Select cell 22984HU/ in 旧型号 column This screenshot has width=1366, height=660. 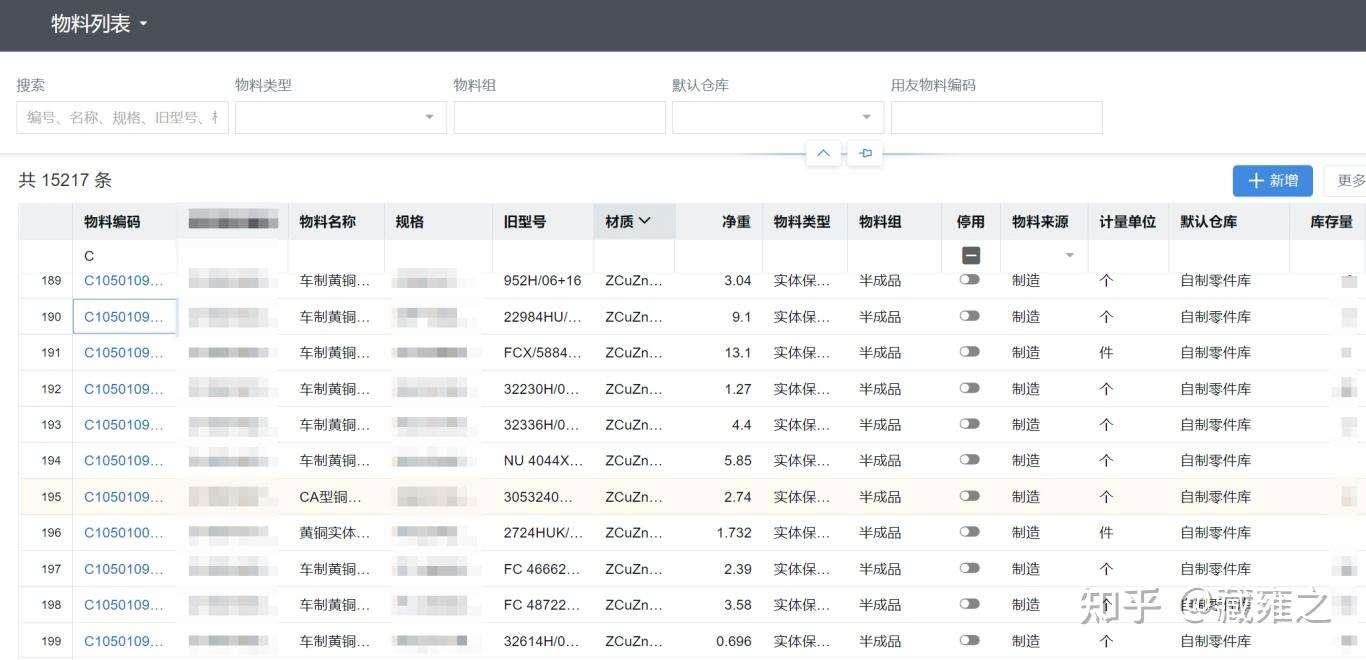(x=543, y=317)
